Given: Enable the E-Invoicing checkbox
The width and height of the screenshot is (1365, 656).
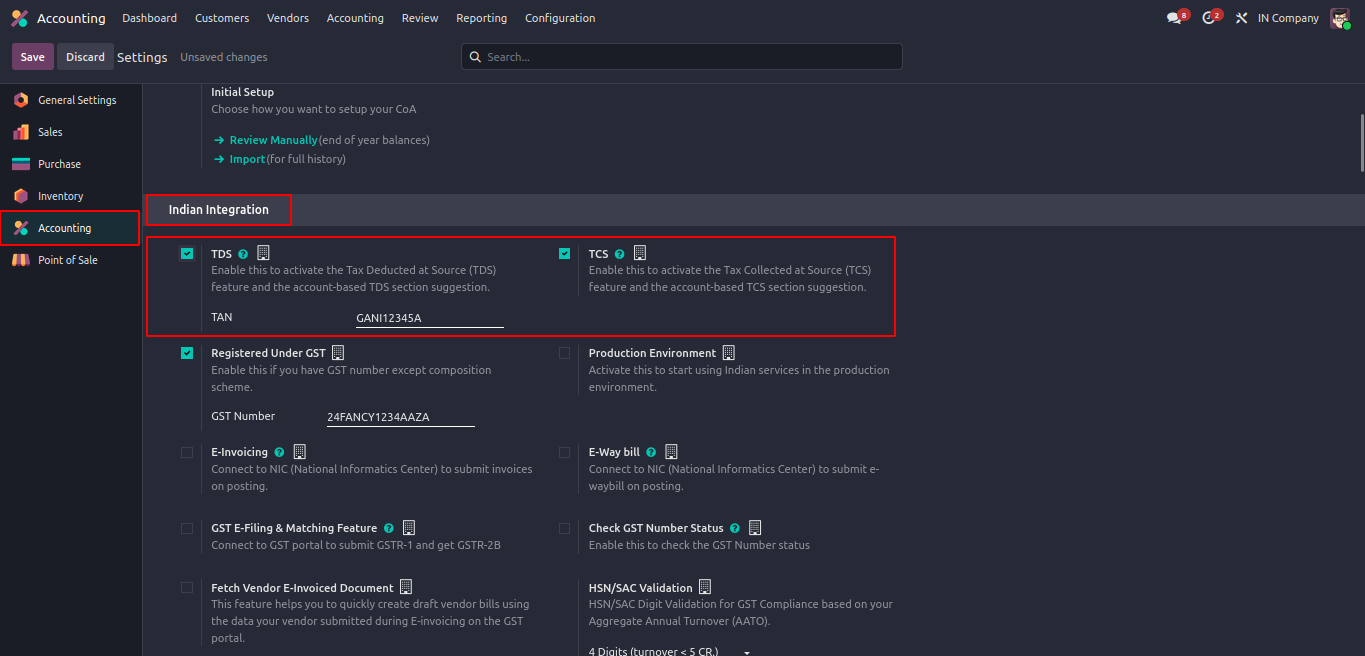Looking at the screenshot, I should pos(187,452).
